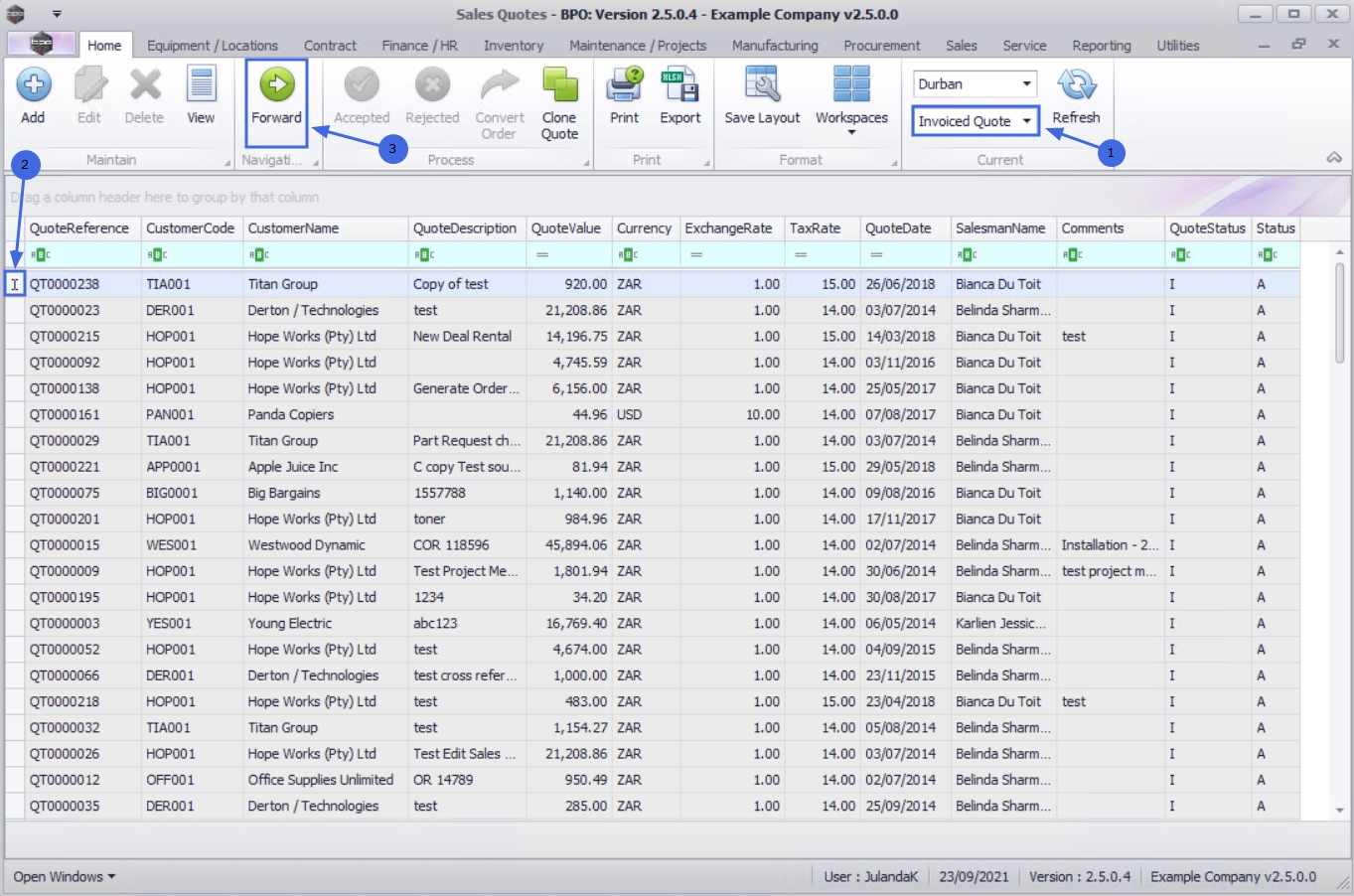This screenshot has height=896, width=1354.
Task: Click the Export to Excel icon
Action: 679,86
